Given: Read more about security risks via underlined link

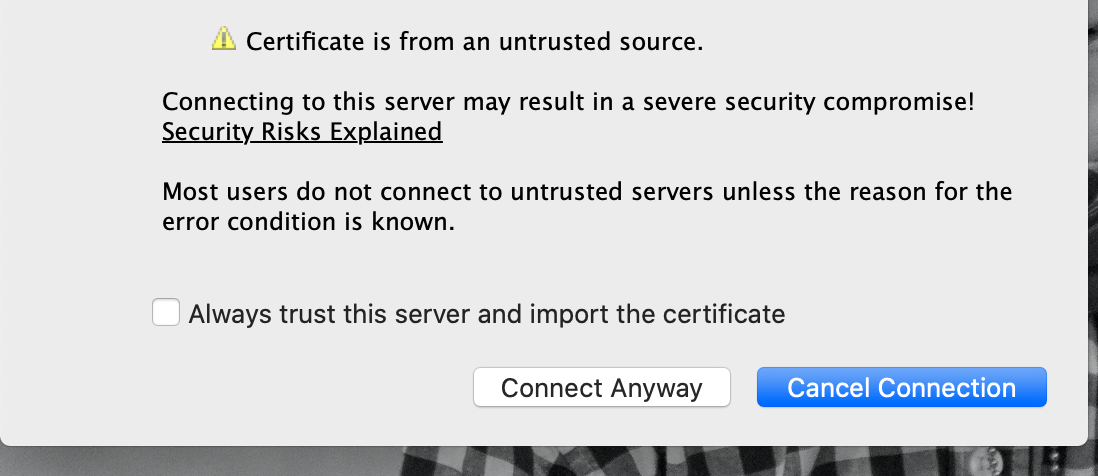Looking at the screenshot, I should (302, 132).
